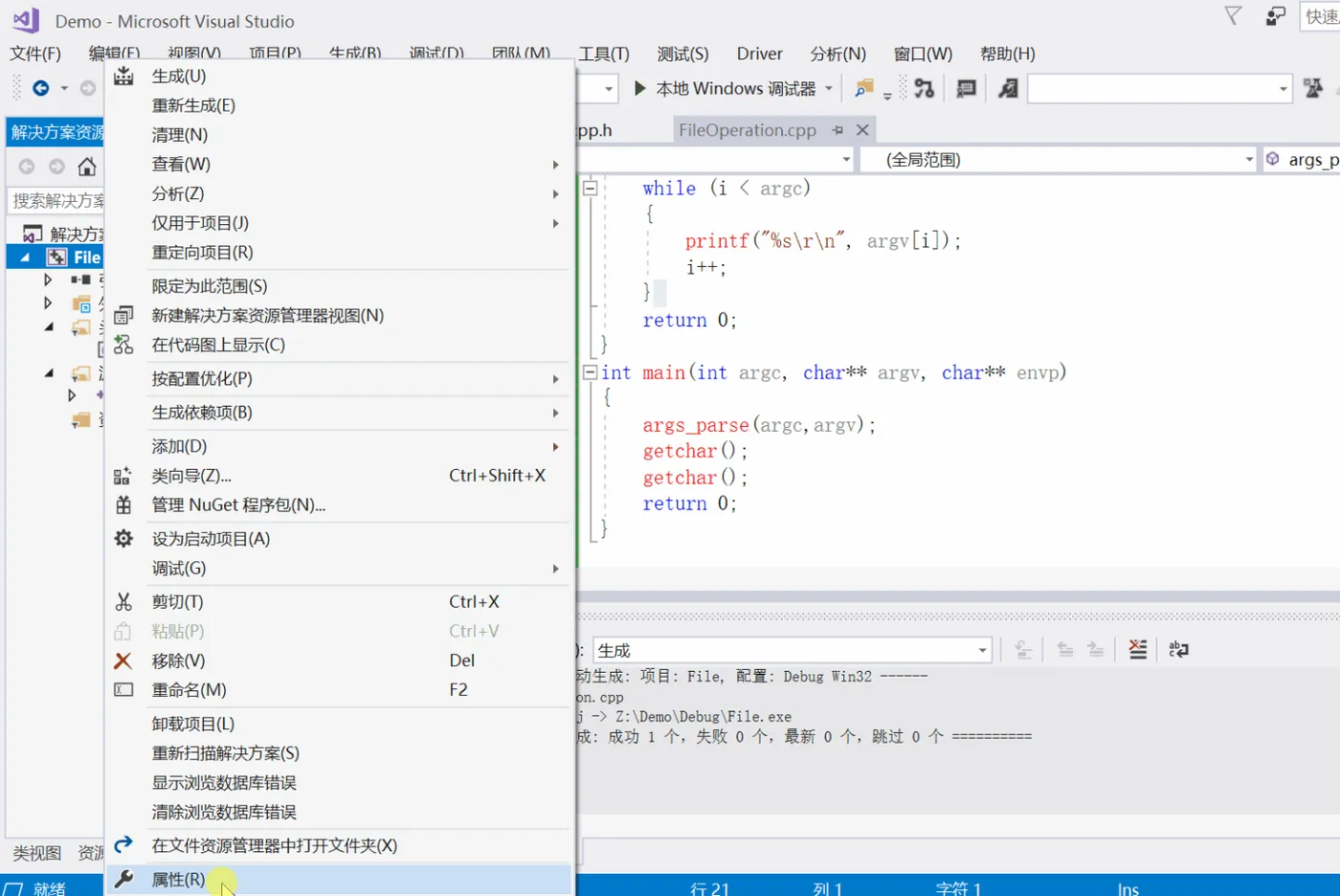Switch to the FileOperation.cpp tab
Image resolution: width=1340 pixels, height=896 pixels.
coord(747,130)
